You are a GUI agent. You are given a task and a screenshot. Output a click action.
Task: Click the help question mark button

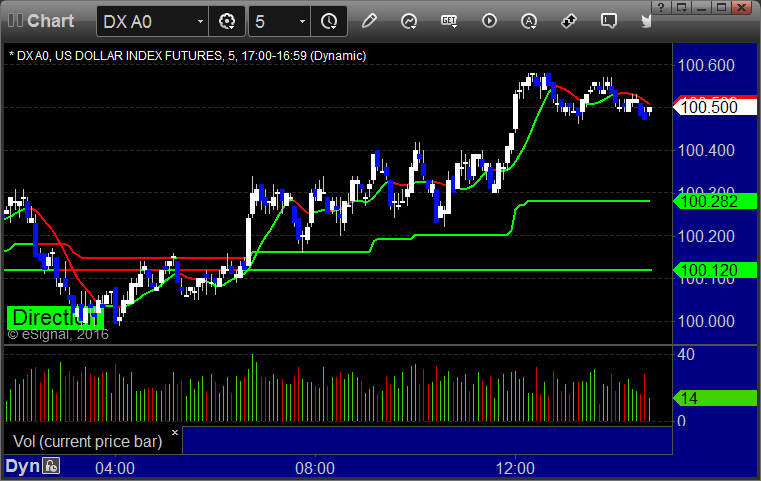pyautogui.click(x=661, y=7)
